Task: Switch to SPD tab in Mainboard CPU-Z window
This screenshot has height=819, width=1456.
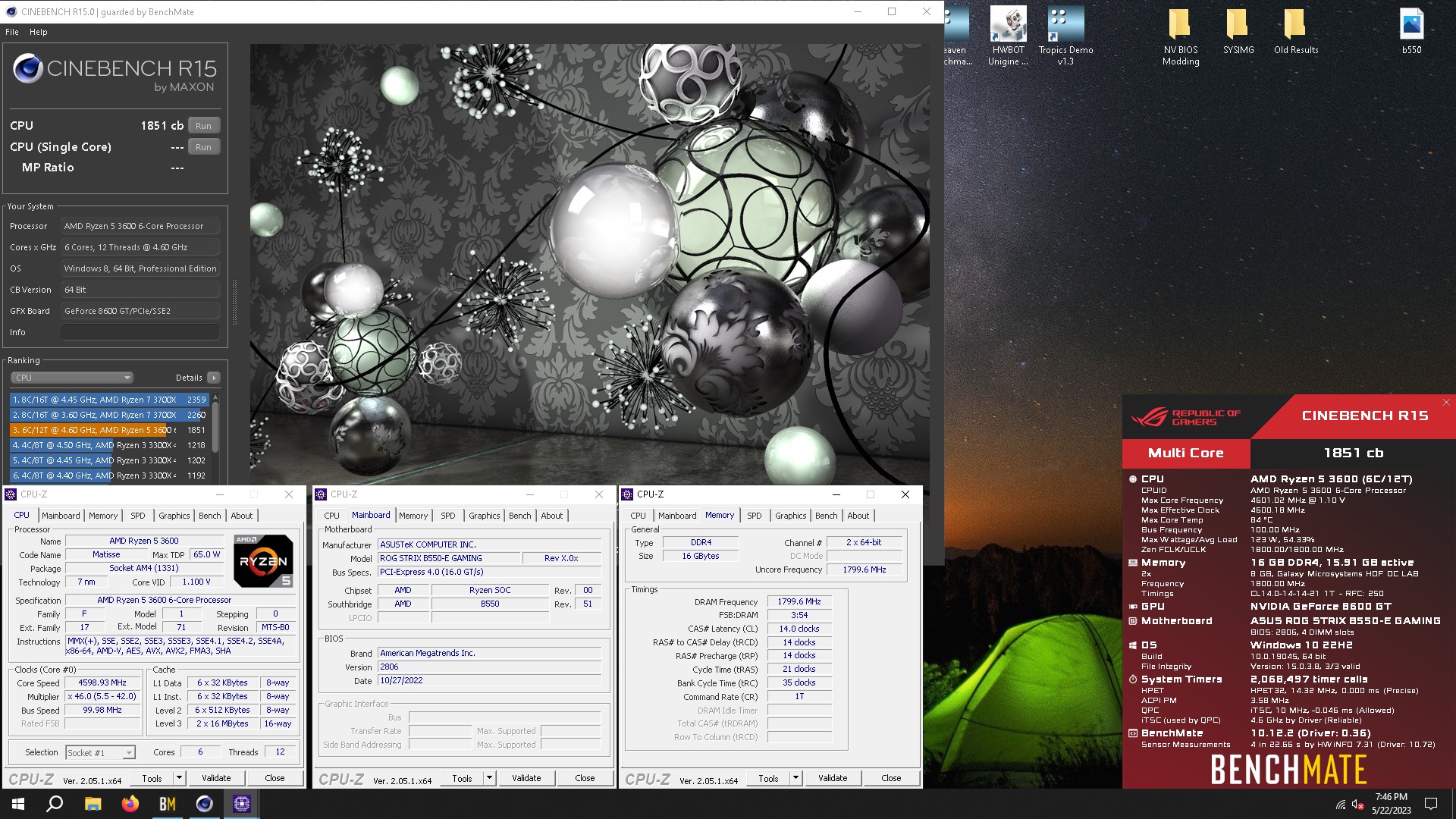Action: pyautogui.click(x=448, y=516)
